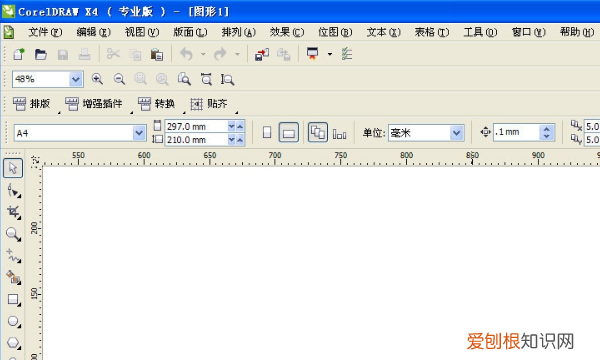Select the Rectangle tool
This screenshot has width=600, height=360.
13,300
